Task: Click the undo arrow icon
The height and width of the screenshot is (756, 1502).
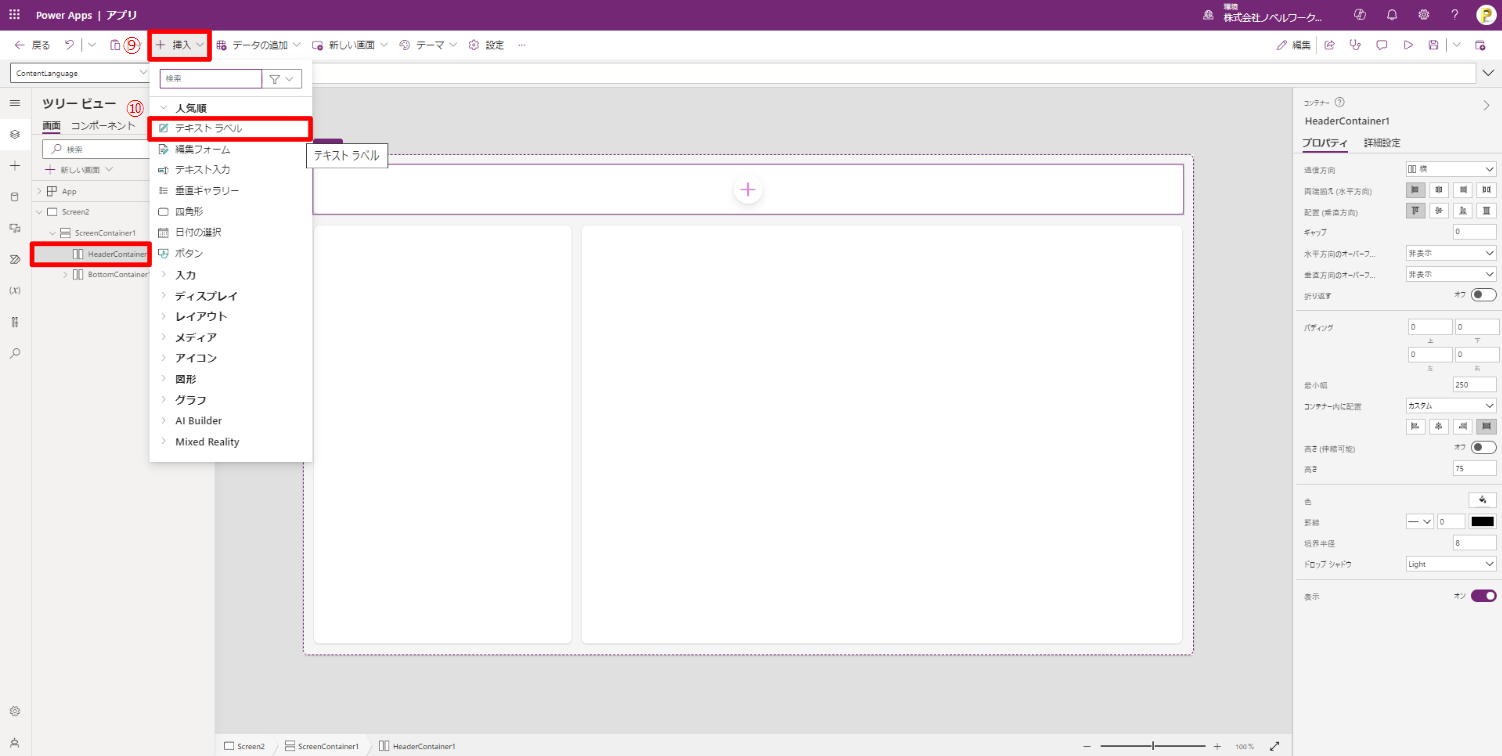Action: tap(69, 45)
